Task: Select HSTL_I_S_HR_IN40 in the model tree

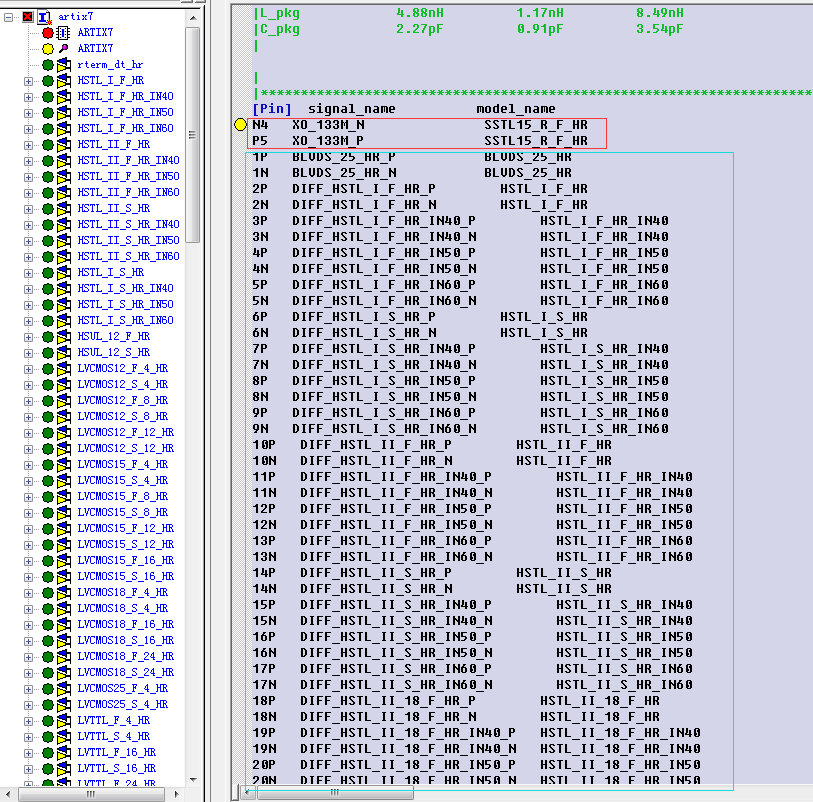Action: 125,289
